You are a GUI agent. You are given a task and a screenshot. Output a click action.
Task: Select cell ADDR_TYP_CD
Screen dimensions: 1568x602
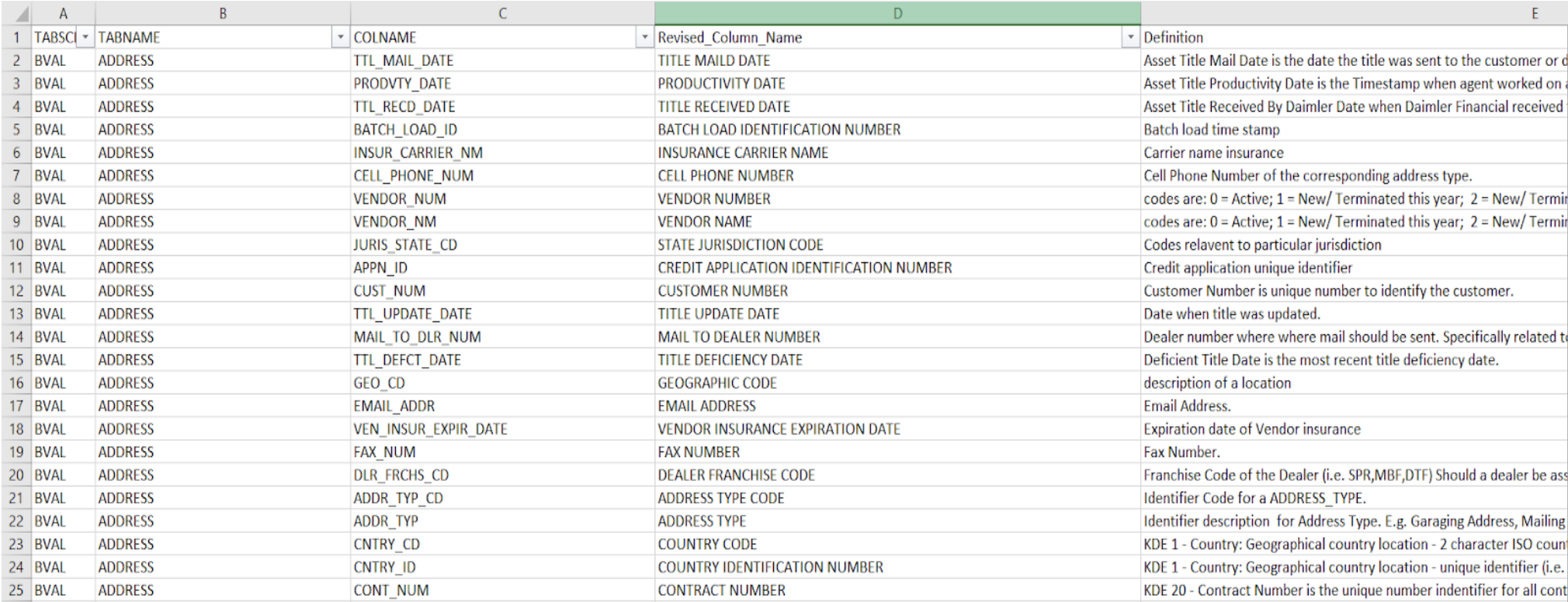click(x=502, y=498)
